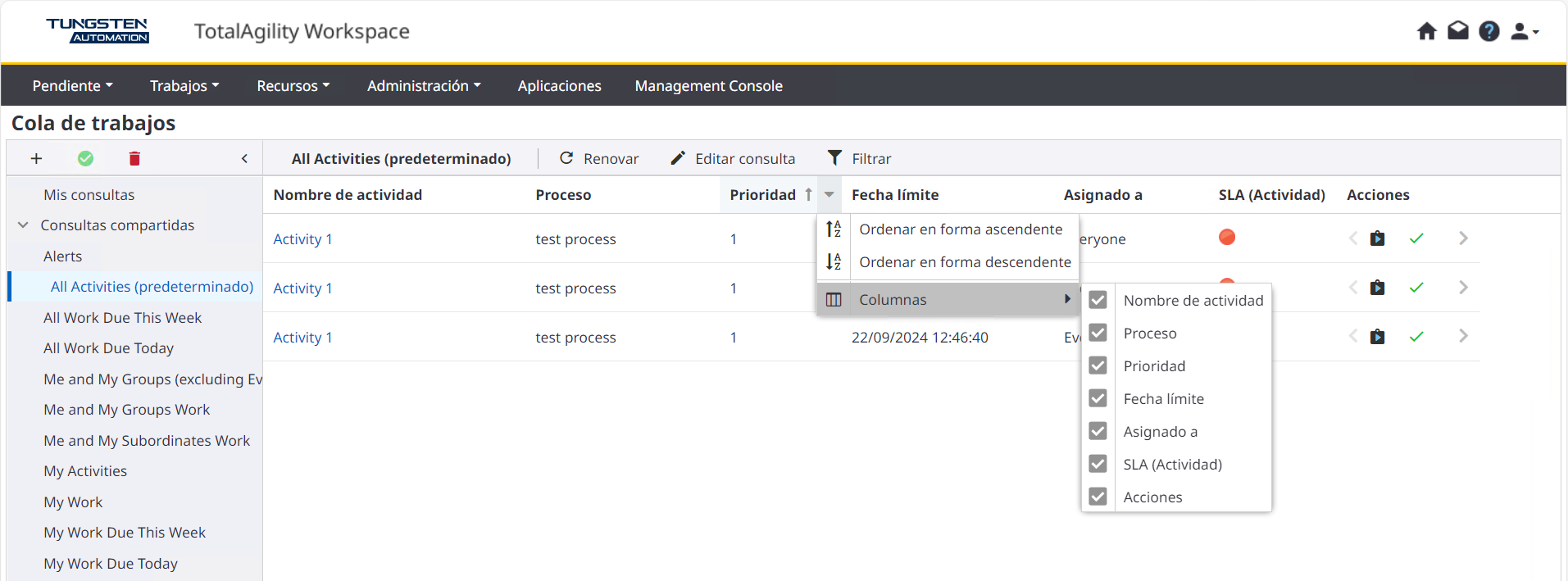Open the messages envelope icon

pos(1457,31)
